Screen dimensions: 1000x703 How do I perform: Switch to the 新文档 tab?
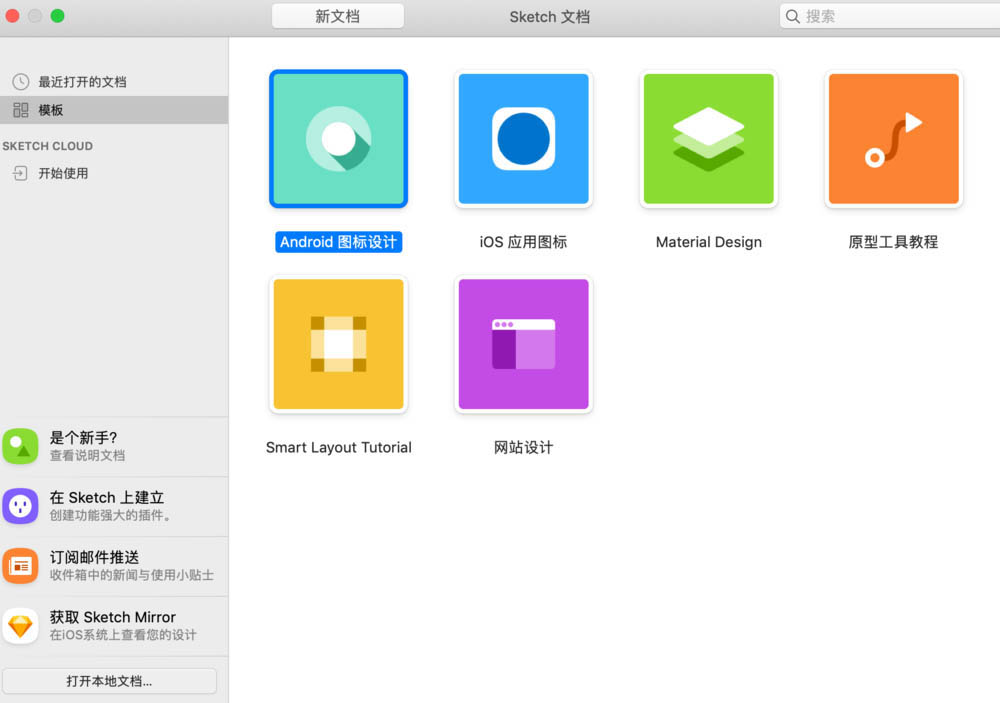point(337,16)
